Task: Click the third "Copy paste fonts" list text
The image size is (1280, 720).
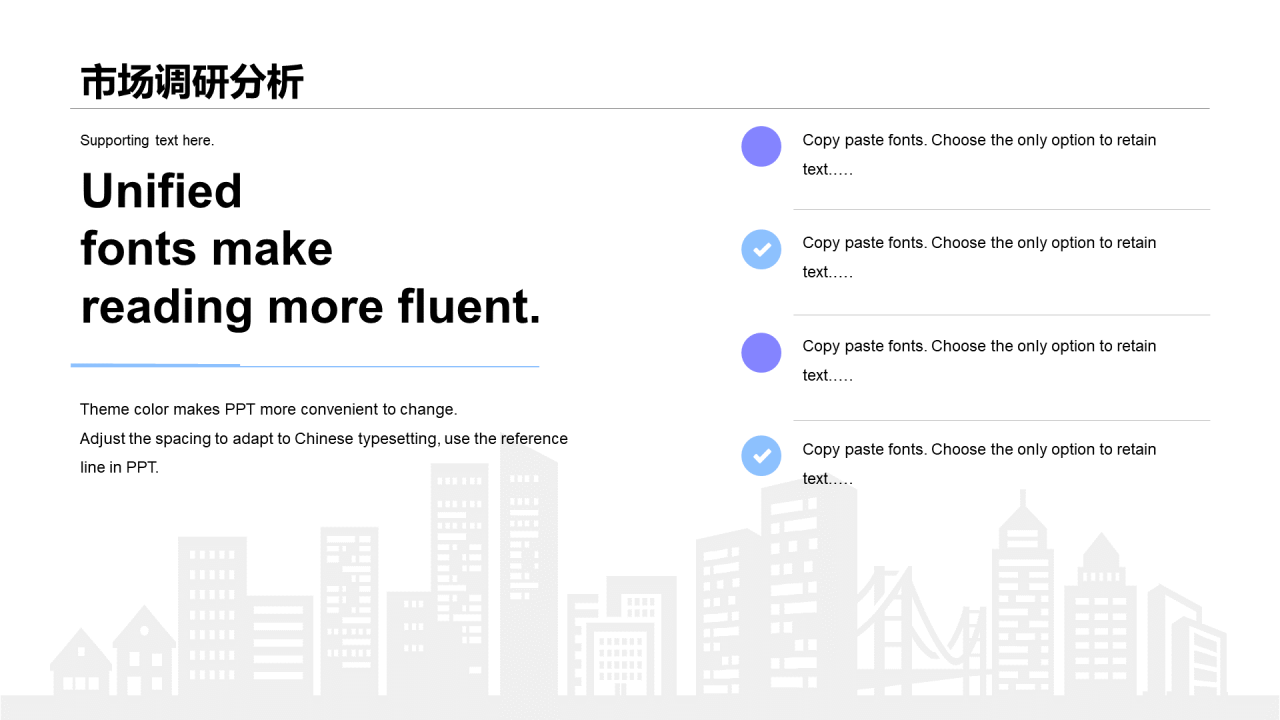Action: [979, 360]
